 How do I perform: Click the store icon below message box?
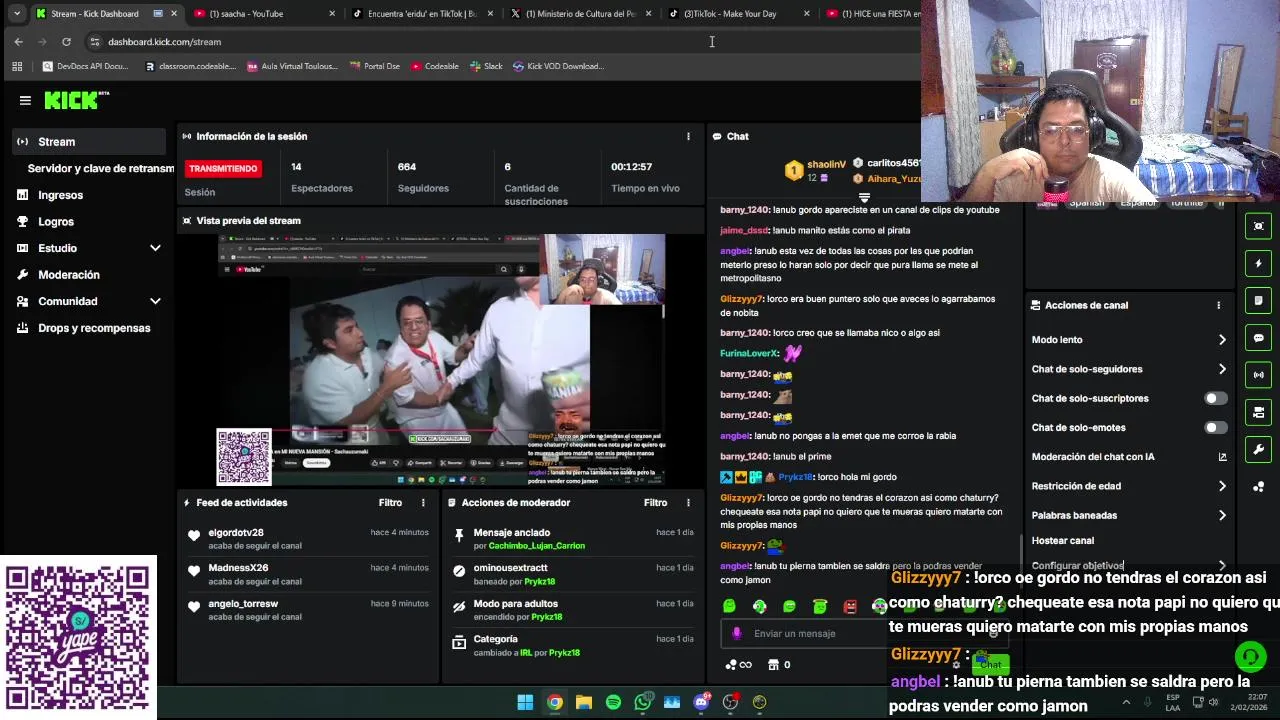(x=773, y=664)
